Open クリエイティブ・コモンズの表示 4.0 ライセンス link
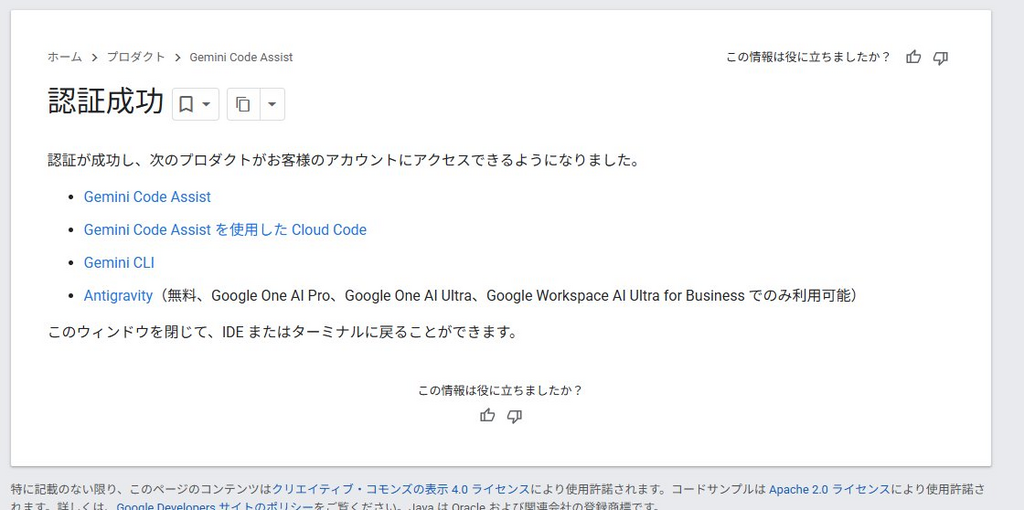The image size is (1024, 510). tap(401, 489)
